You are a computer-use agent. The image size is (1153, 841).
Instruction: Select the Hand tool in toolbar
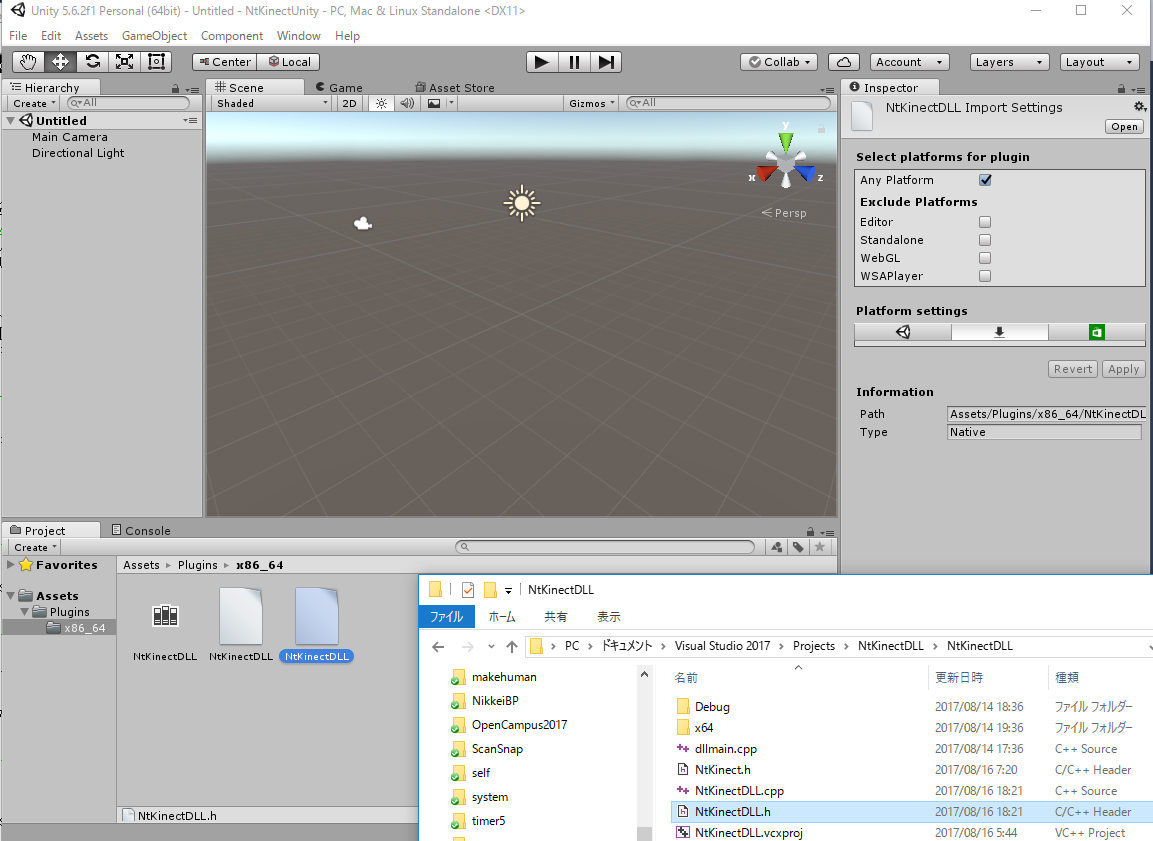point(28,61)
